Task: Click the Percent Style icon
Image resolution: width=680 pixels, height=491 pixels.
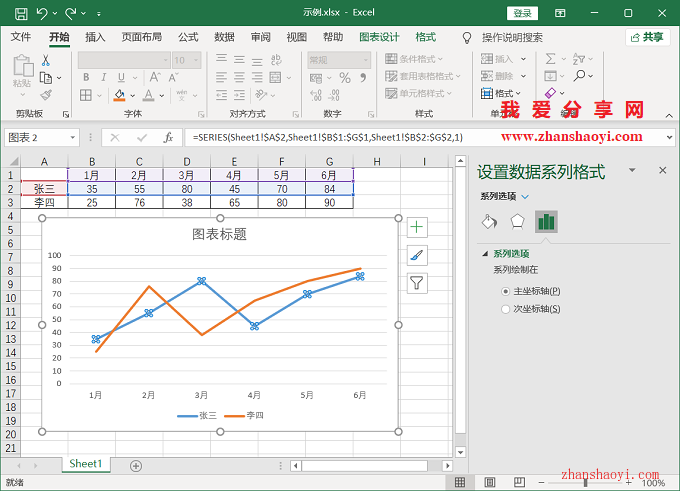Action: pyautogui.click(x=345, y=78)
